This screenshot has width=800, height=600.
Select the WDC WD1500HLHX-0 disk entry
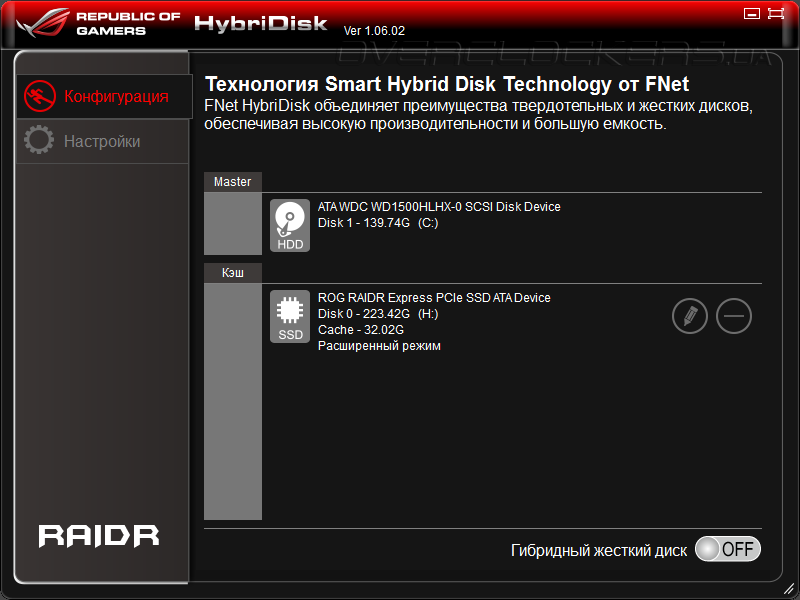(x=439, y=215)
